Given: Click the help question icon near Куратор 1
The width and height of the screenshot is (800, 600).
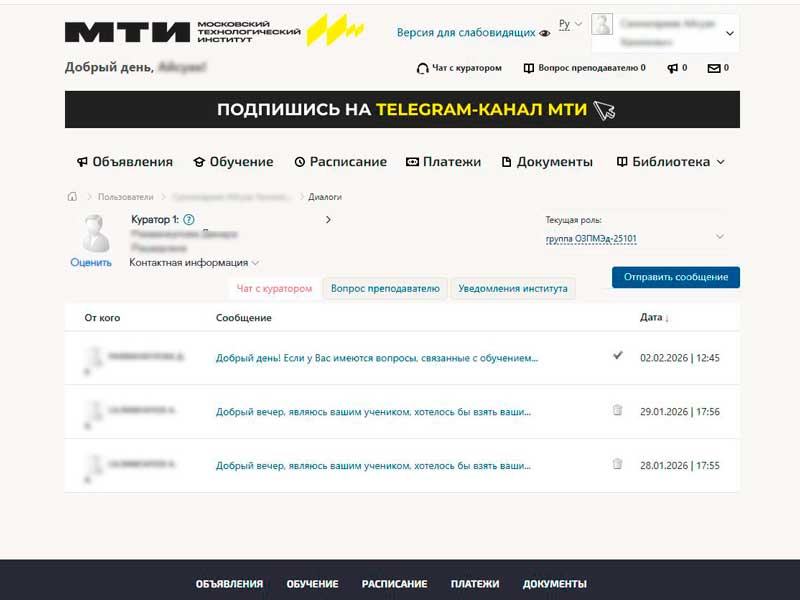Looking at the screenshot, I should point(189,220).
